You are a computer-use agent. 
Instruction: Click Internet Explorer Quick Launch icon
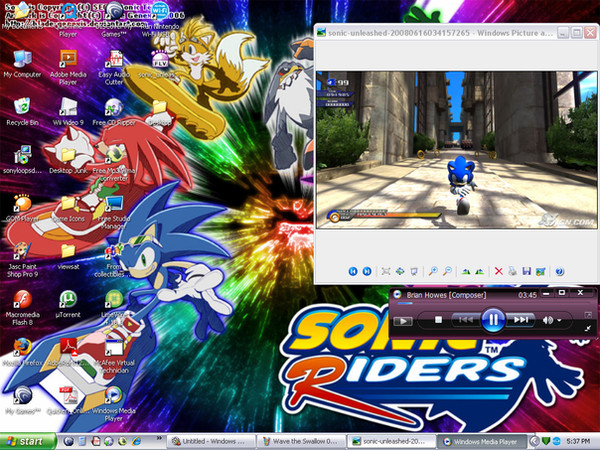(x=136, y=441)
